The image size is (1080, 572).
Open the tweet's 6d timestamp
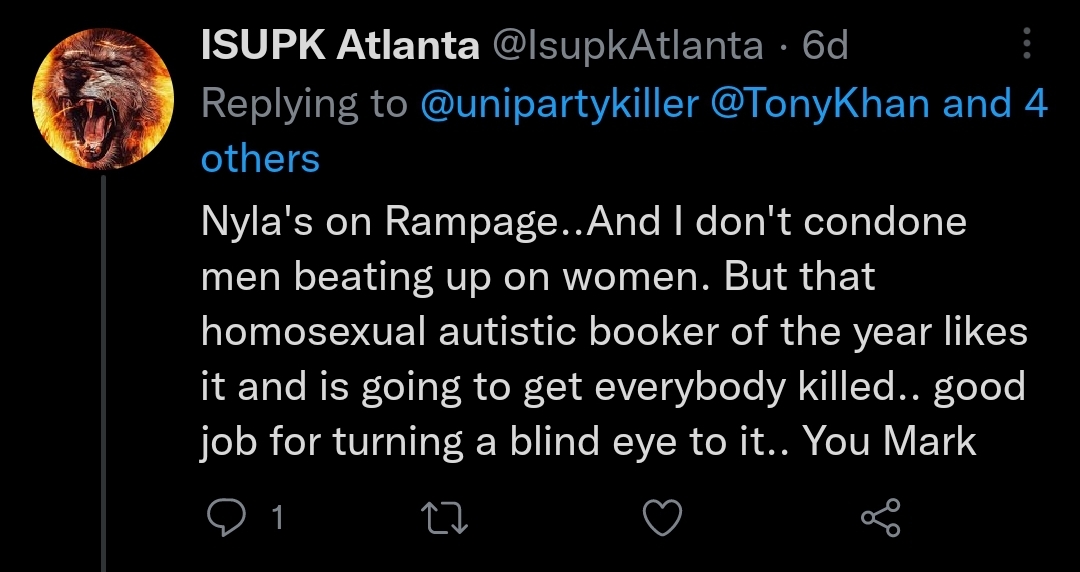[x=825, y=46]
